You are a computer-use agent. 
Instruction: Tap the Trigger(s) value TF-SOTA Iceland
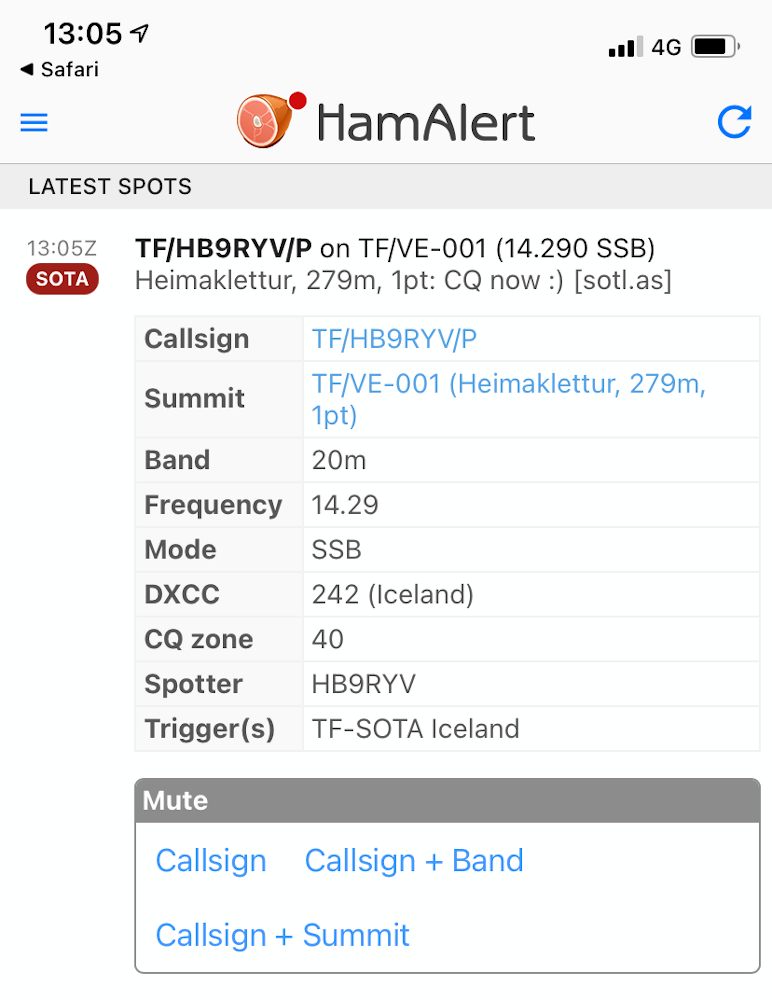point(415,729)
